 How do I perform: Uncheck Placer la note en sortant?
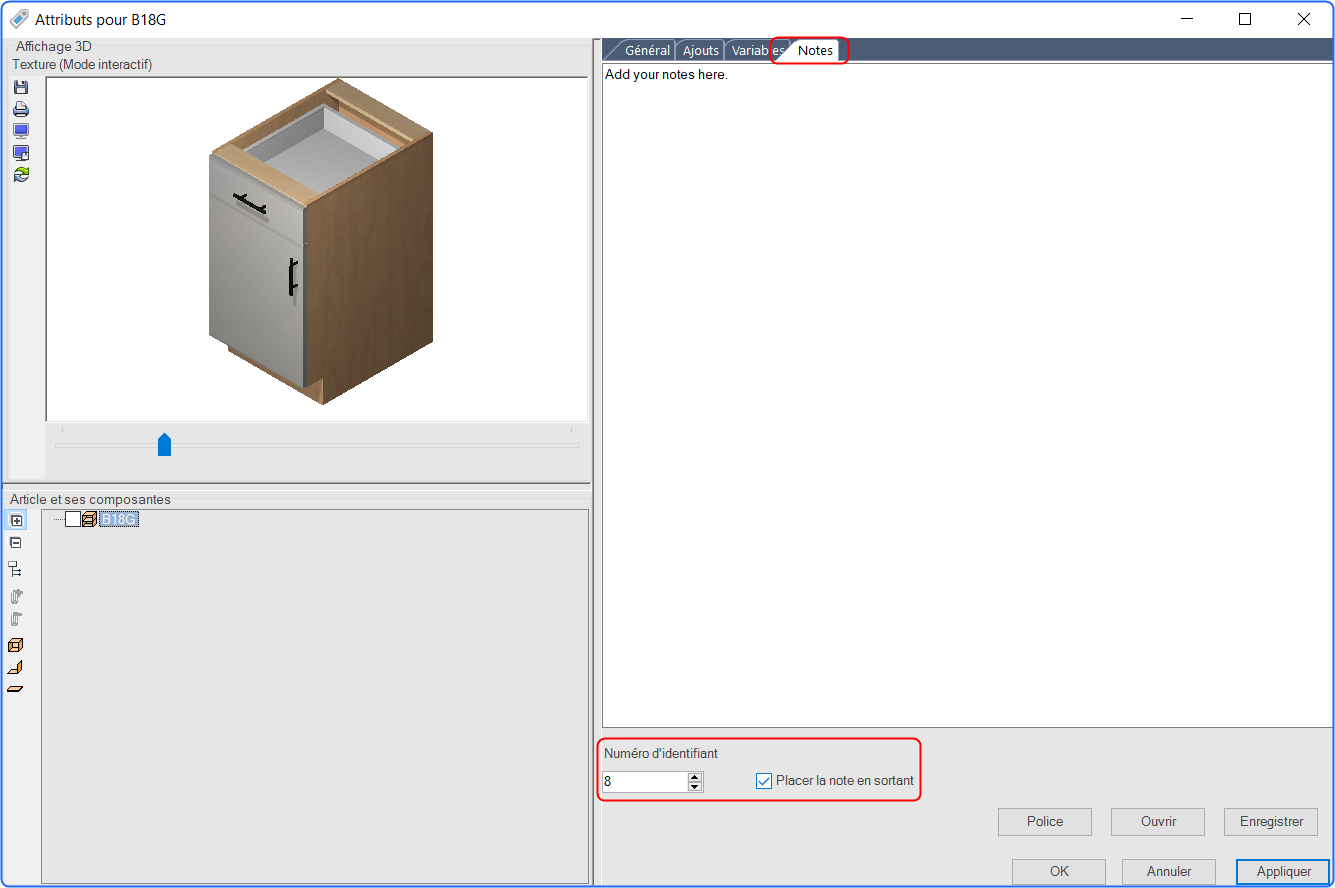pos(764,781)
